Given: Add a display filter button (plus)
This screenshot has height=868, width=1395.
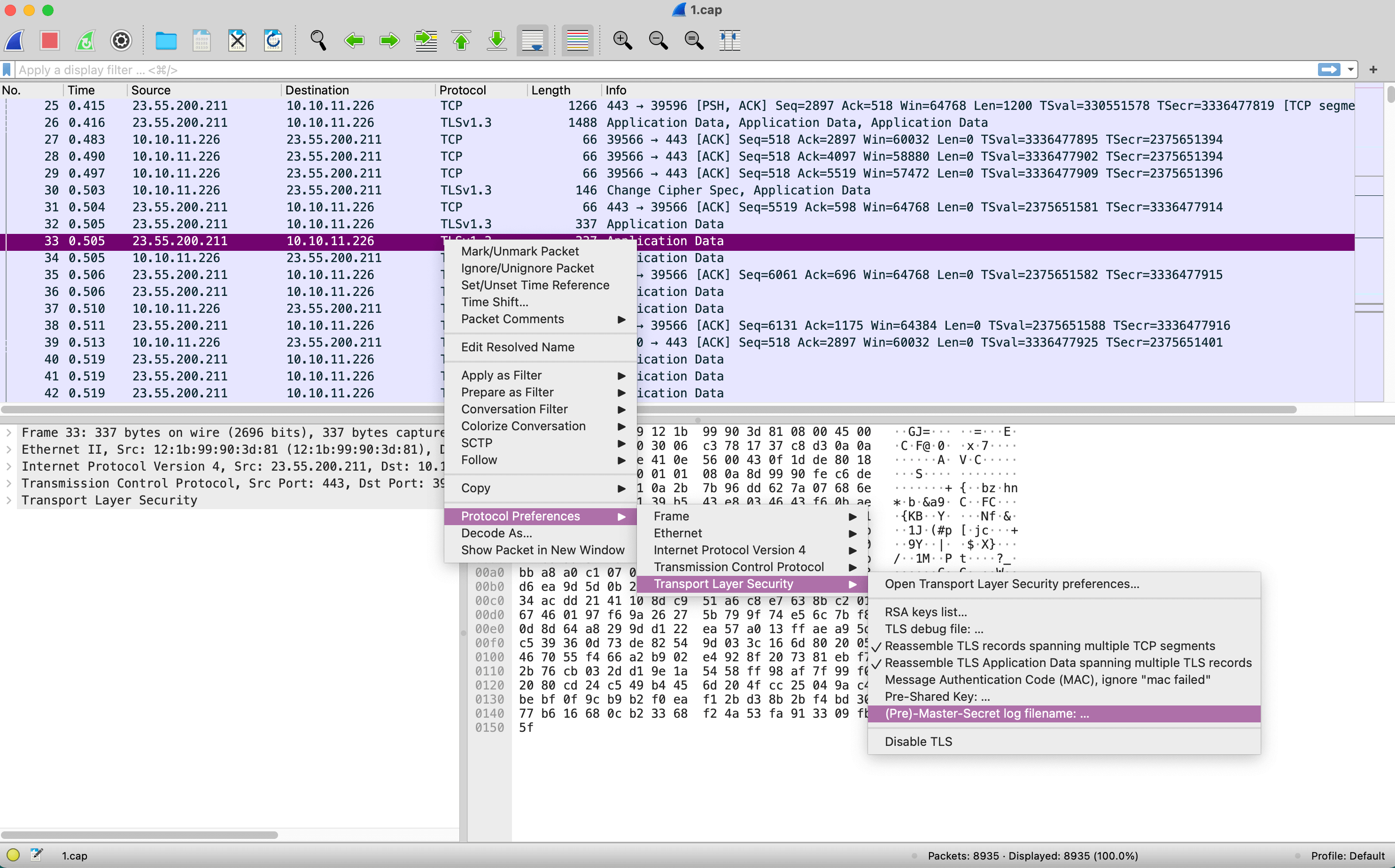Looking at the screenshot, I should [x=1373, y=70].
